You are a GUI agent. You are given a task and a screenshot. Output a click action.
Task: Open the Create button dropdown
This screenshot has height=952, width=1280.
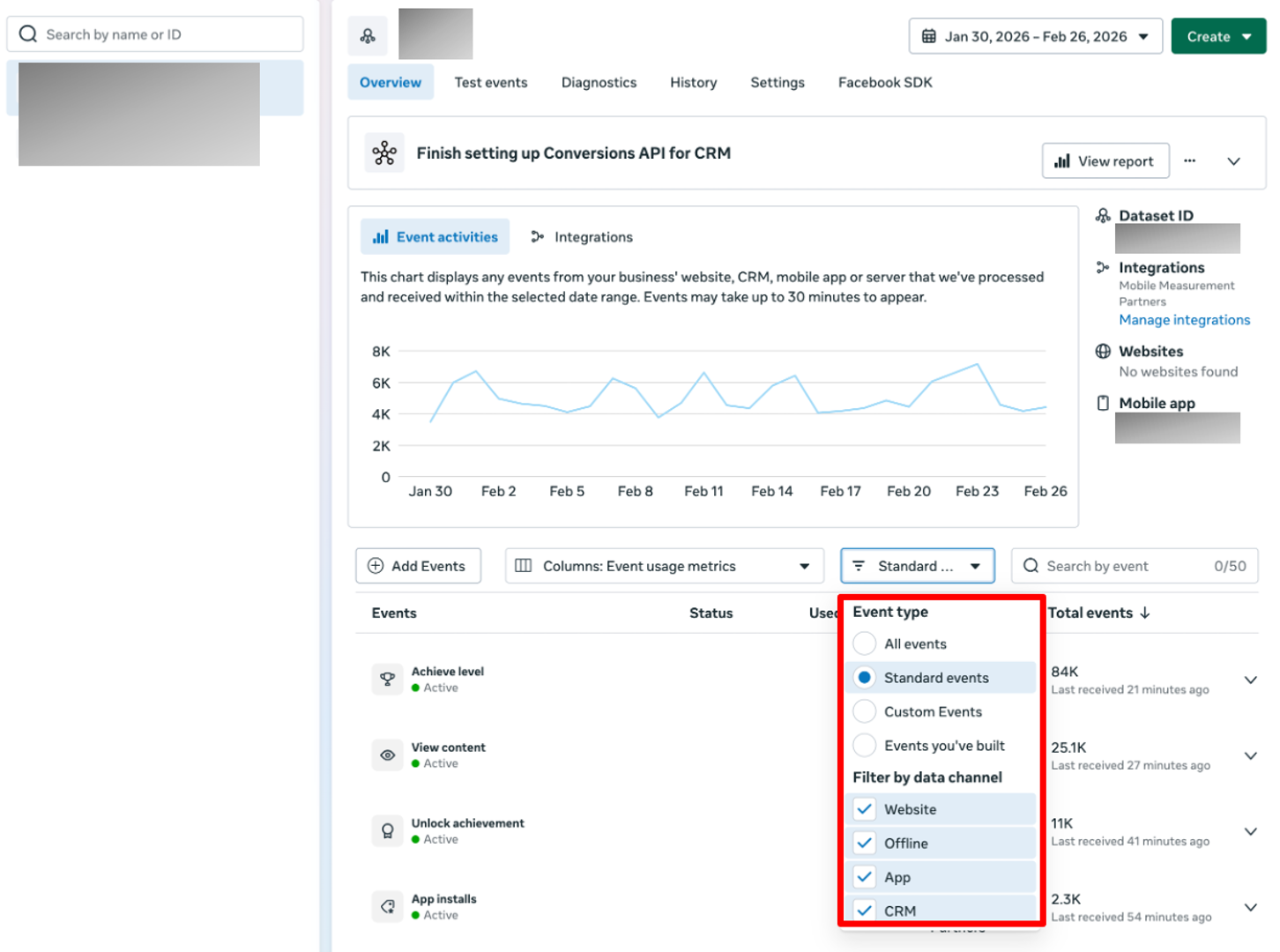point(1219,36)
